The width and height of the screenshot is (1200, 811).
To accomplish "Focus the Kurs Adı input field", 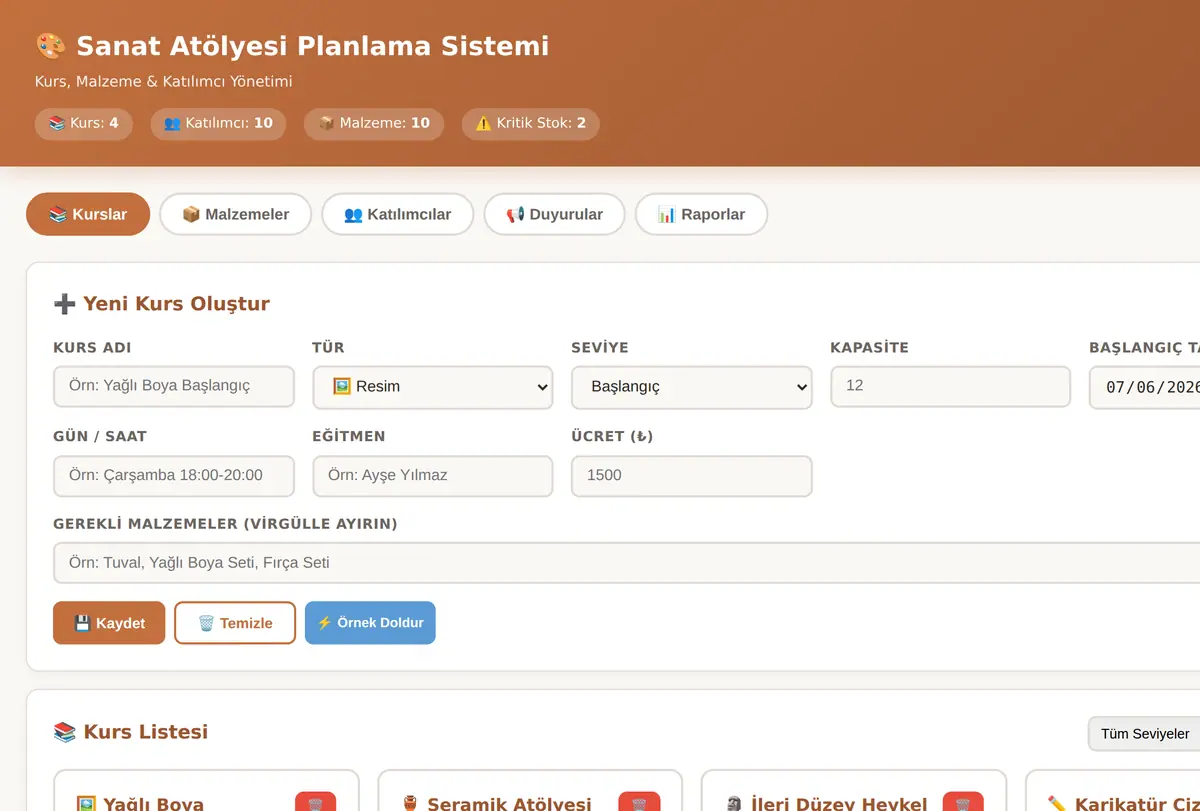I will click(x=174, y=386).
